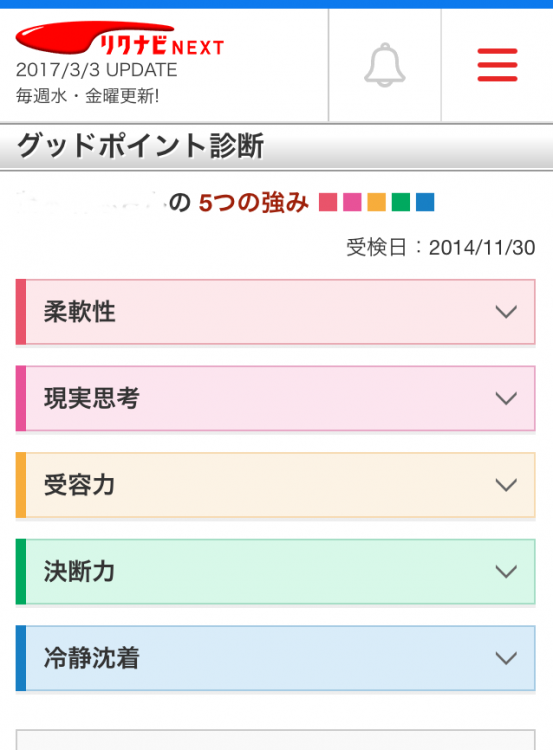
Task: Click the グッドポイント診断 heading bar
Action: (276, 146)
